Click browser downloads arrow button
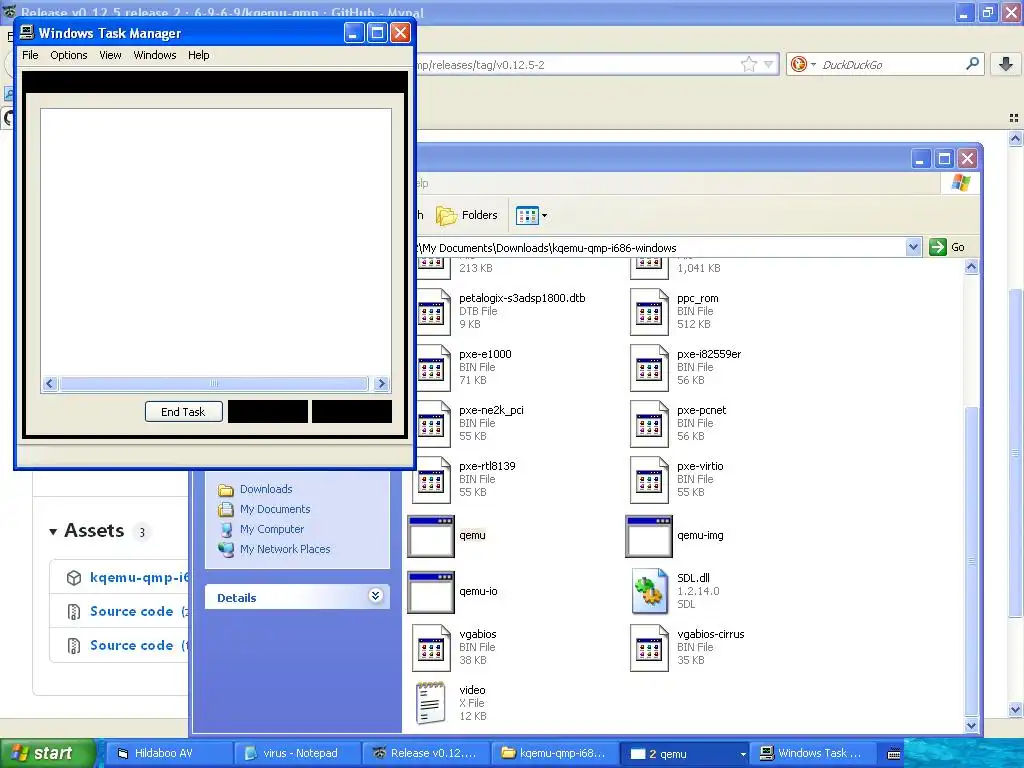Screen dimensions: 1024x768 (x=1006, y=63)
